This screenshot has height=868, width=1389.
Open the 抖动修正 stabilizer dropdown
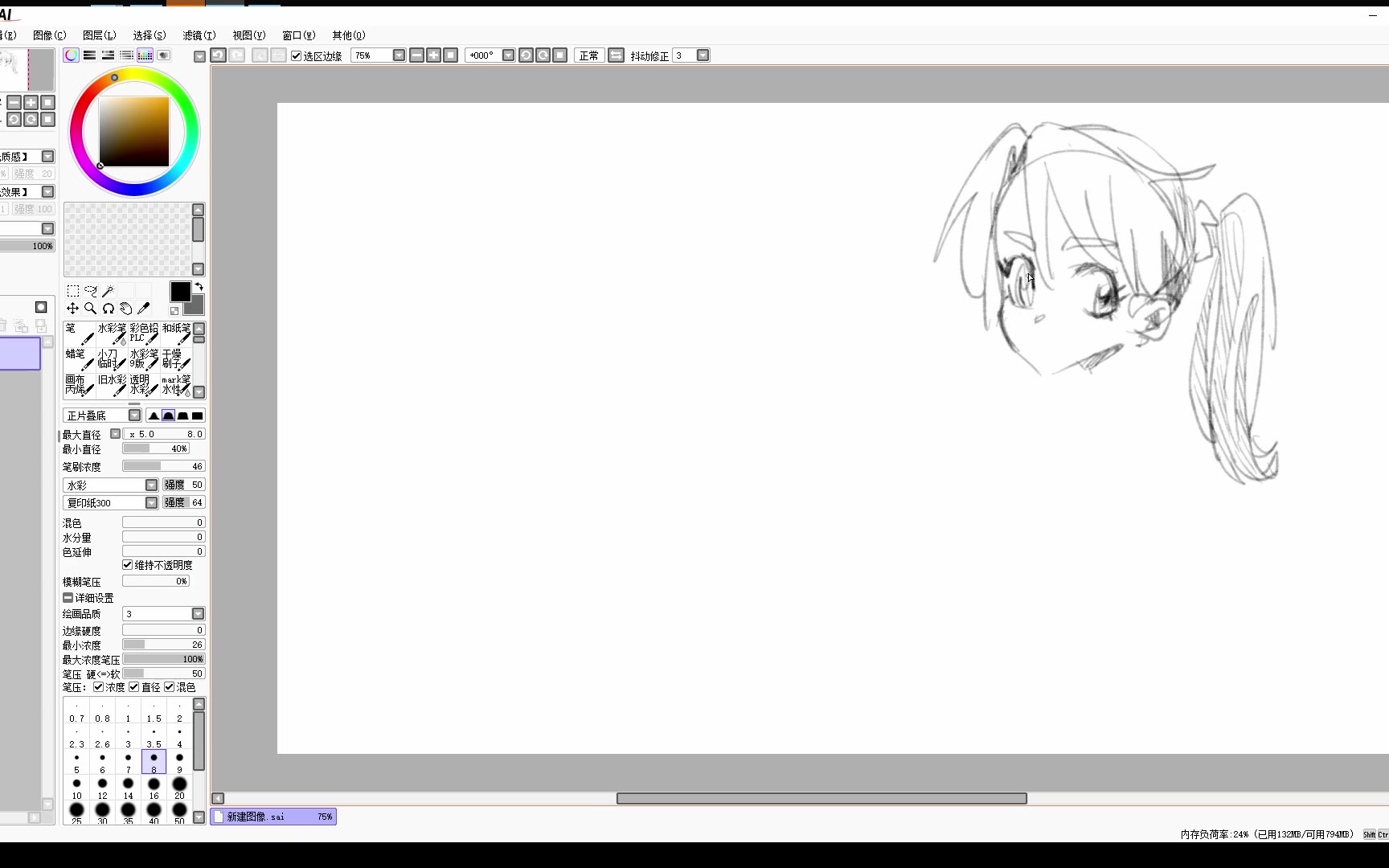coord(703,55)
